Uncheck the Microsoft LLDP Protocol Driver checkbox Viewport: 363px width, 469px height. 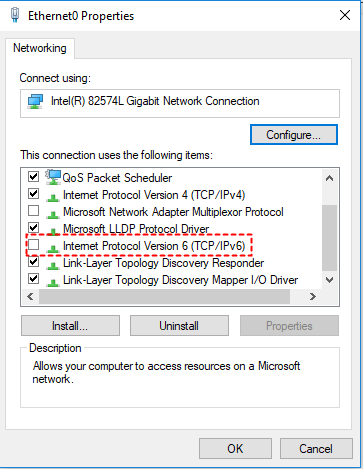tap(33, 228)
